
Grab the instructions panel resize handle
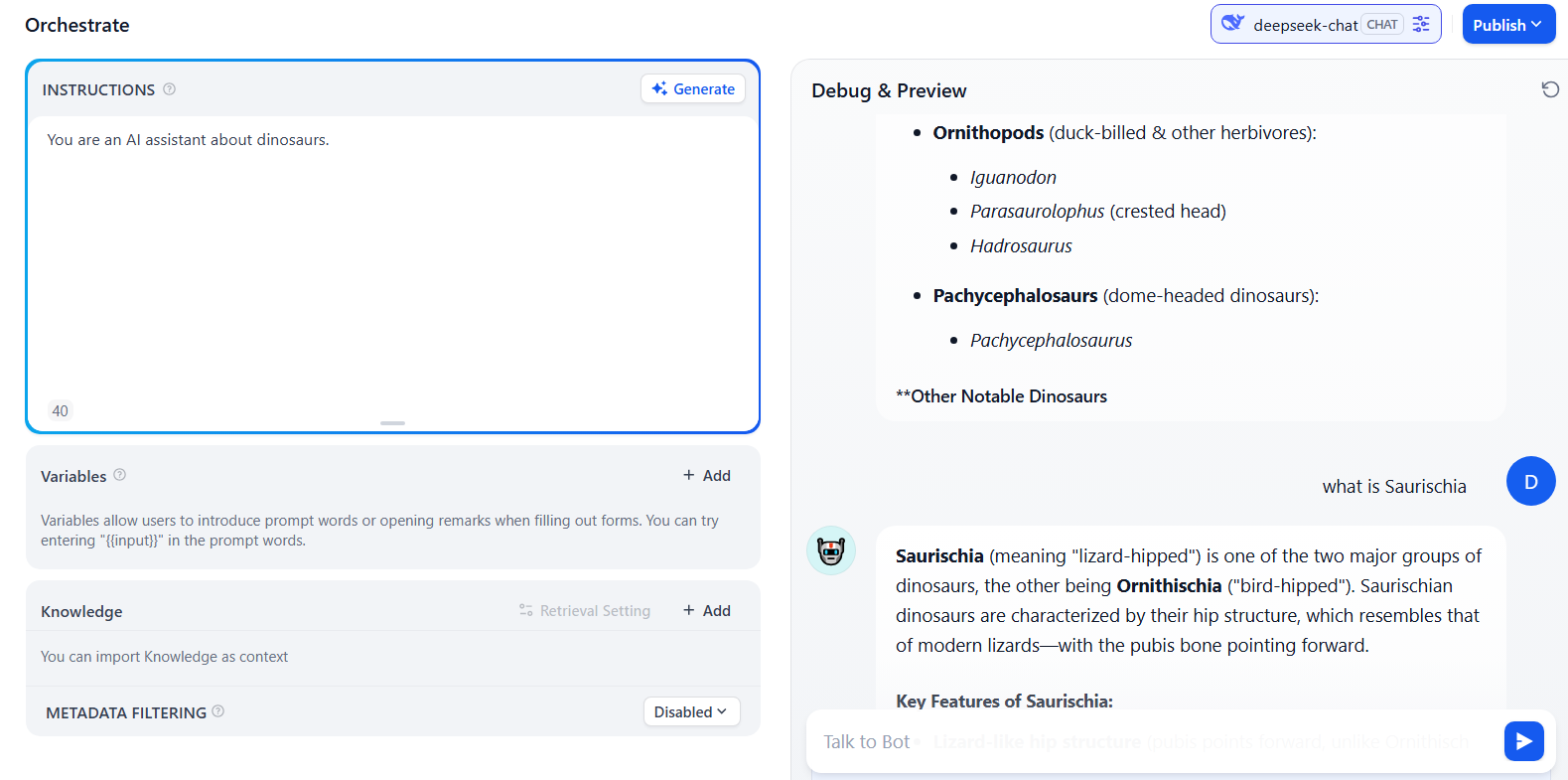(392, 423)
